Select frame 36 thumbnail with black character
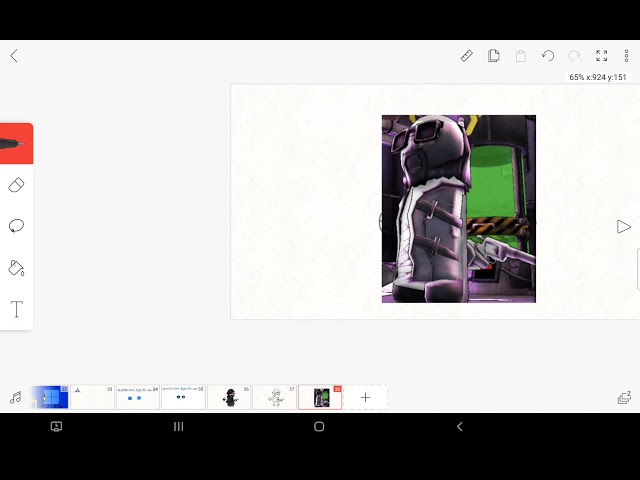 pyautogui.click(x=229, y=397)
